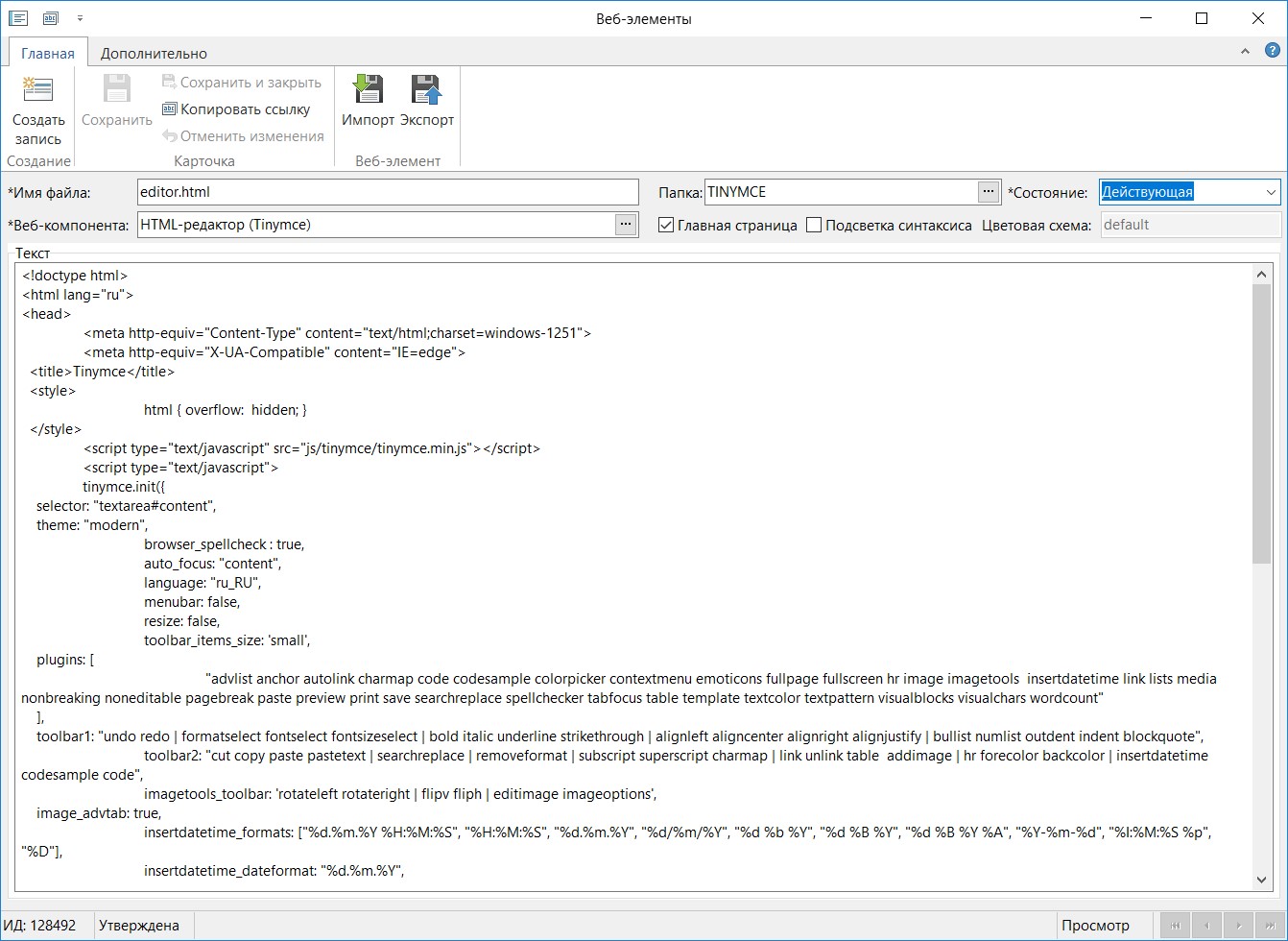Click the 'html { overflow: hidden; }' line

(x=226, y=410)
